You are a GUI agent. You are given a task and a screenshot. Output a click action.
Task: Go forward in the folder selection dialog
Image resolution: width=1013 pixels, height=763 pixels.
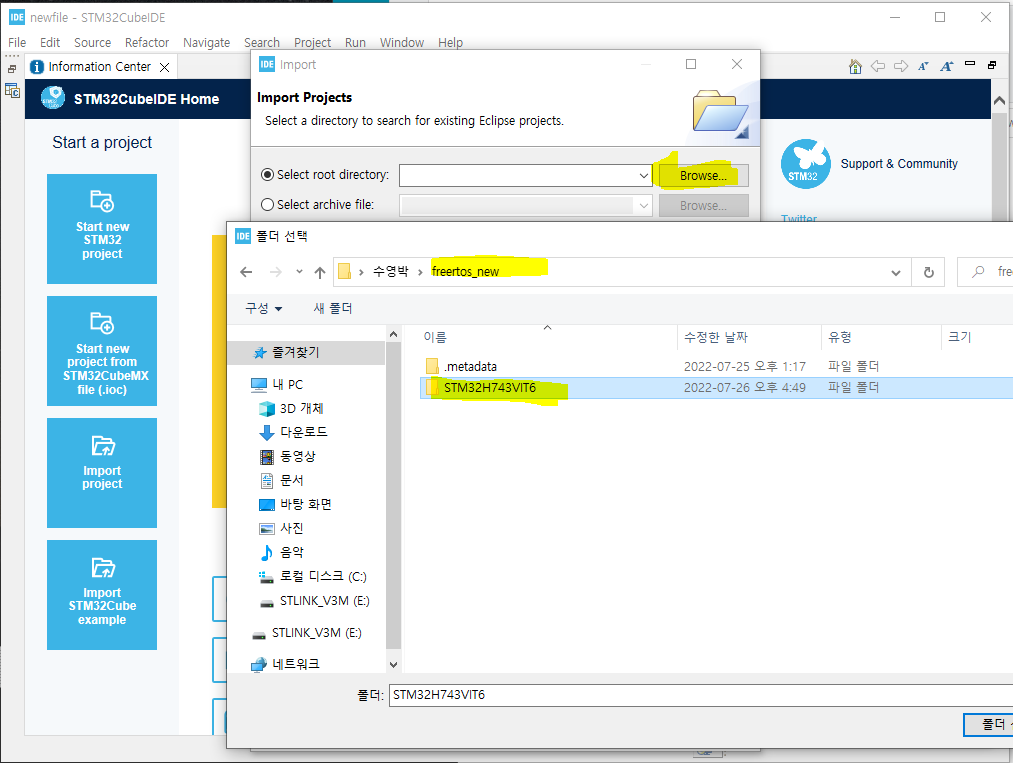(275, 272)
